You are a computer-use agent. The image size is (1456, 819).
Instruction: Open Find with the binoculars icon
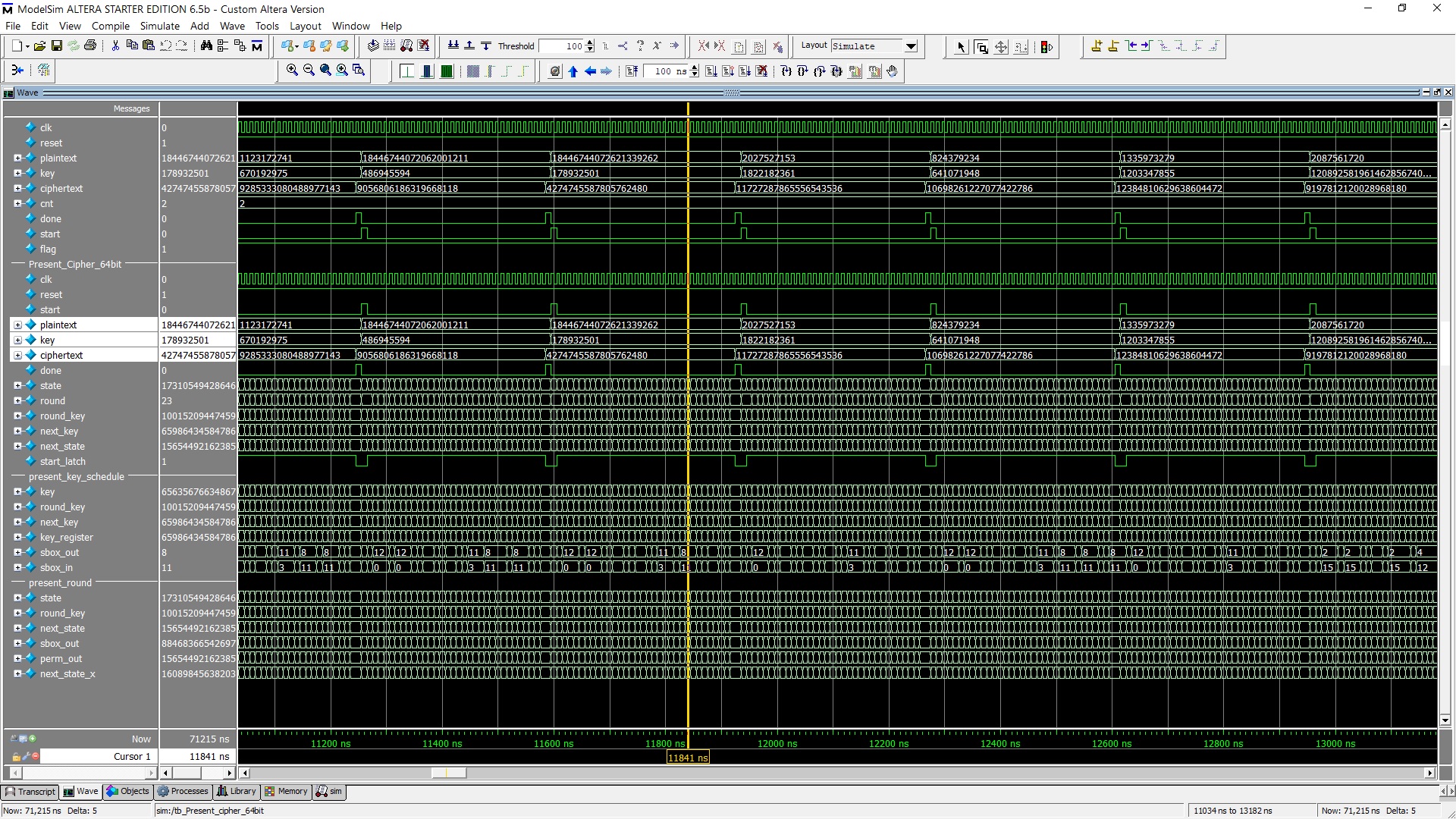tap(206, 46)
